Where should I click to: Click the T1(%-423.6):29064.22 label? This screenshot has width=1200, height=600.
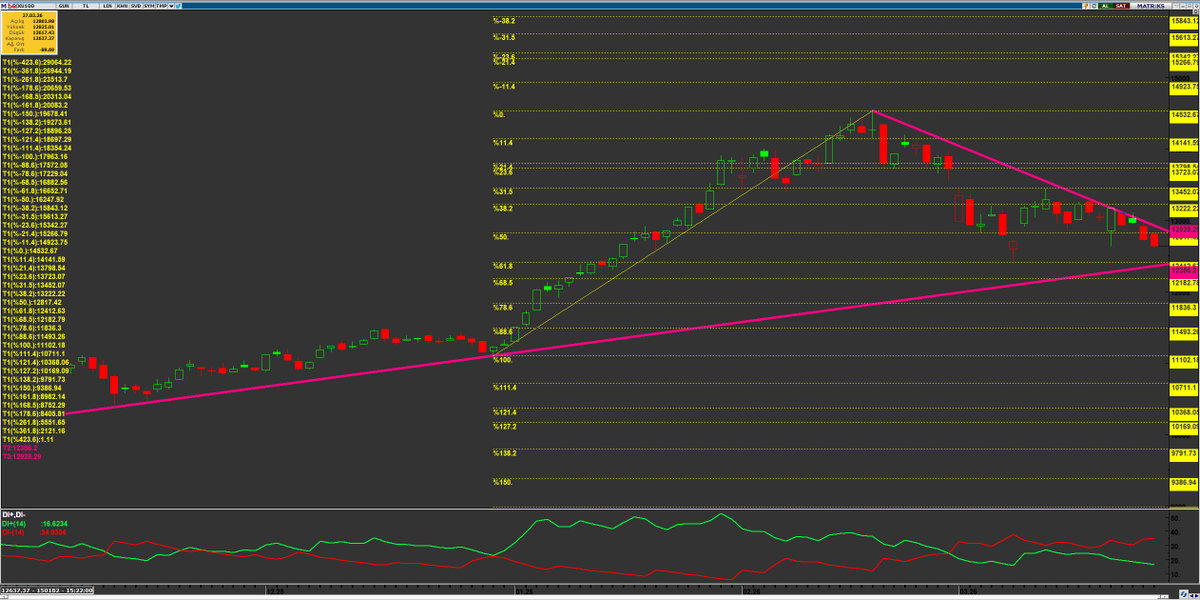(x=37, y=62)
